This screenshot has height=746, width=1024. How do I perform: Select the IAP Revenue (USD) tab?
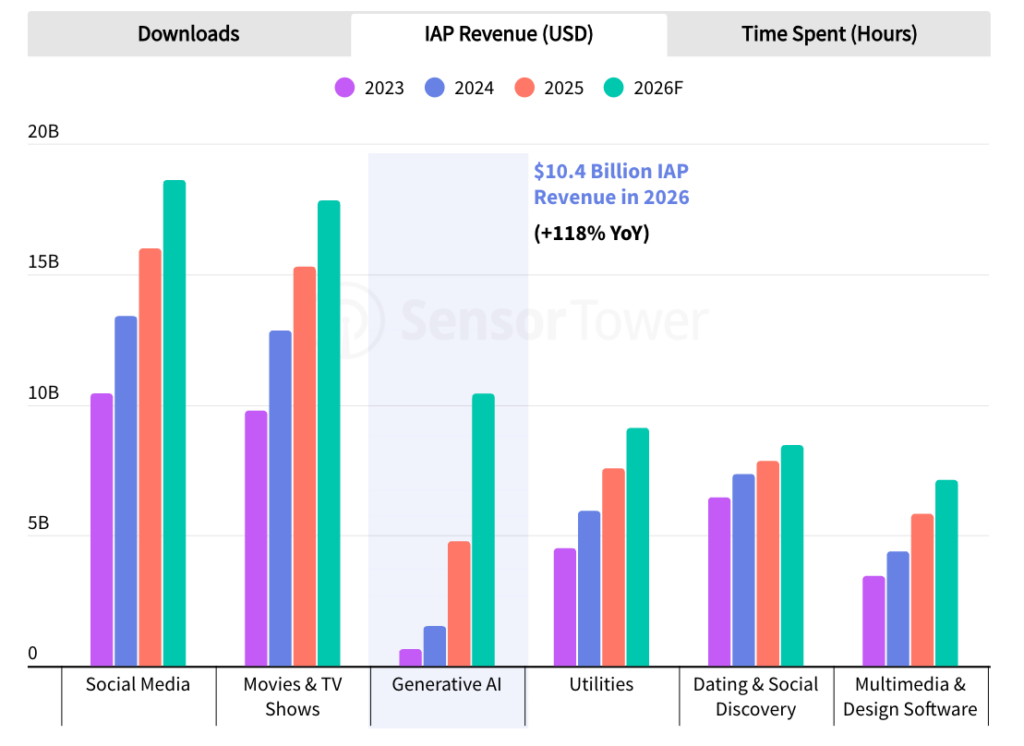pyautogui.click(x=508, y=34)
